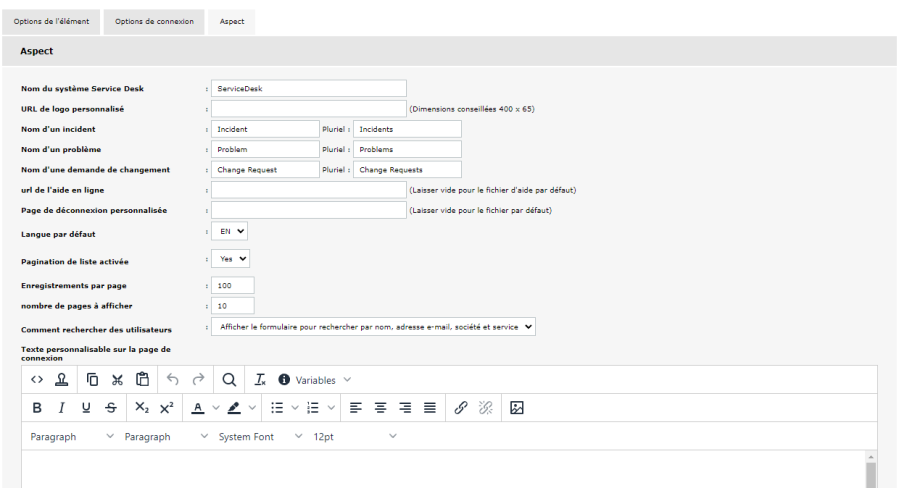This screenshot has width=899, height=488.
Task: Select the Aspect tab
Action: (232, 22)
